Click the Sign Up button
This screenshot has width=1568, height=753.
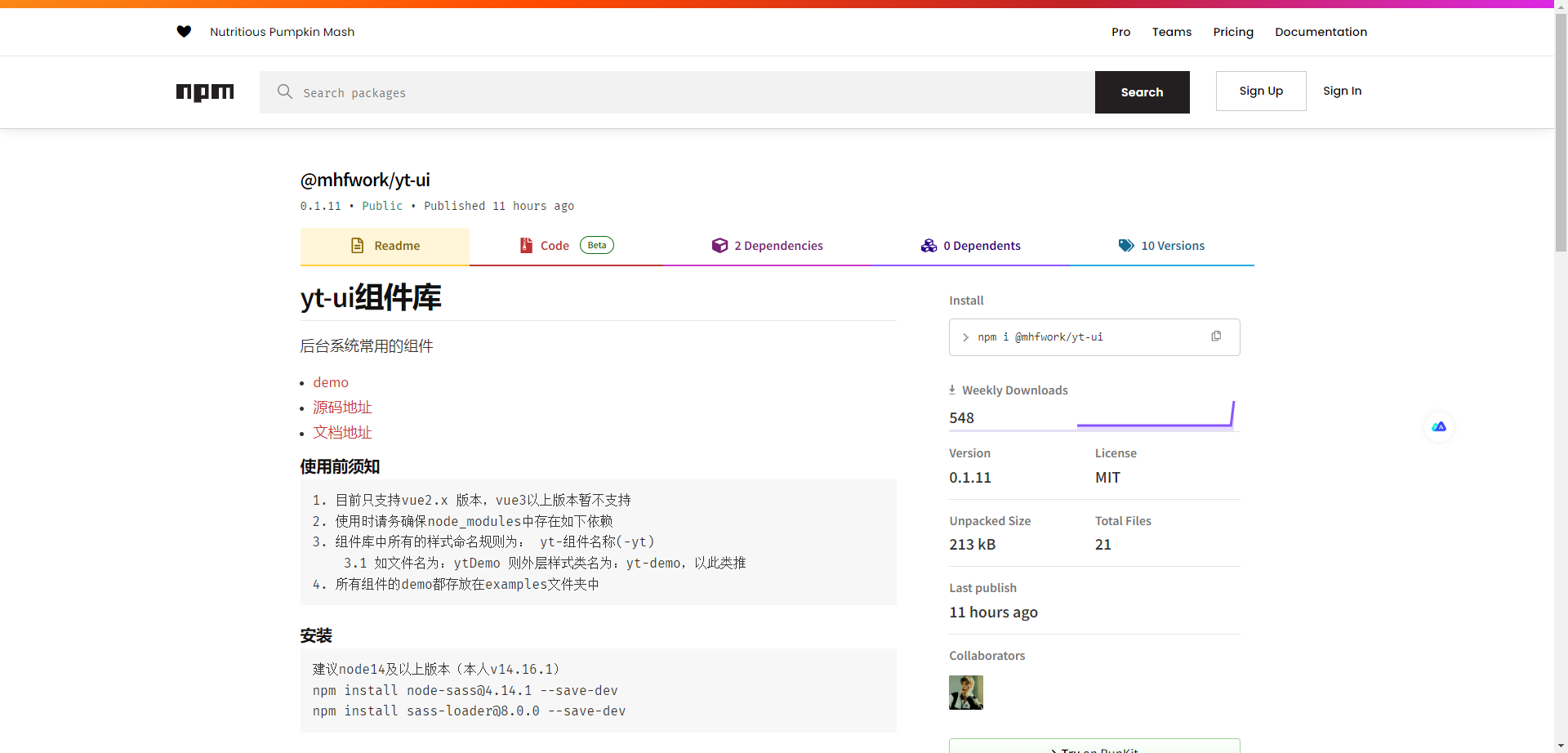tap(1261, 91)
